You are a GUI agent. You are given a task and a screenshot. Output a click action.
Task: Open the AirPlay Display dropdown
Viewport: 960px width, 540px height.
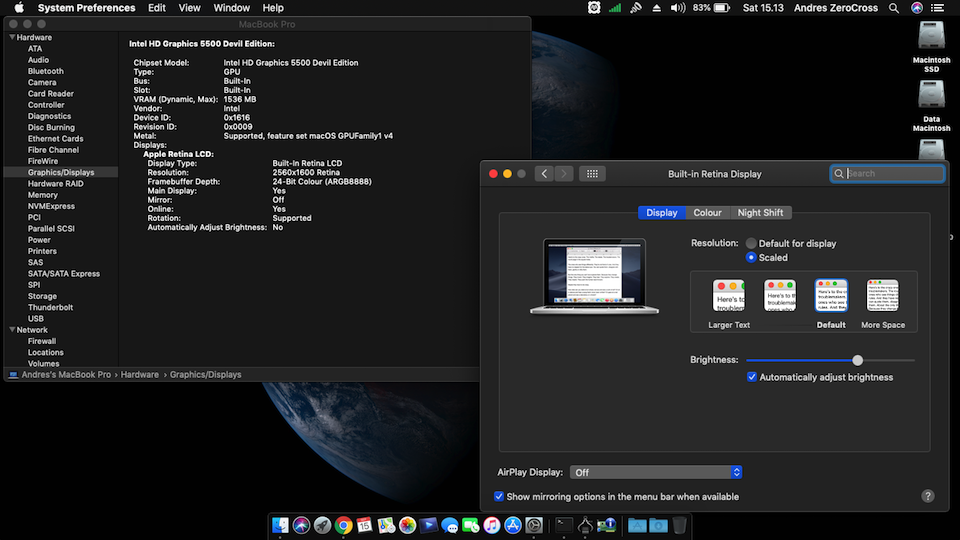[656, 472]
